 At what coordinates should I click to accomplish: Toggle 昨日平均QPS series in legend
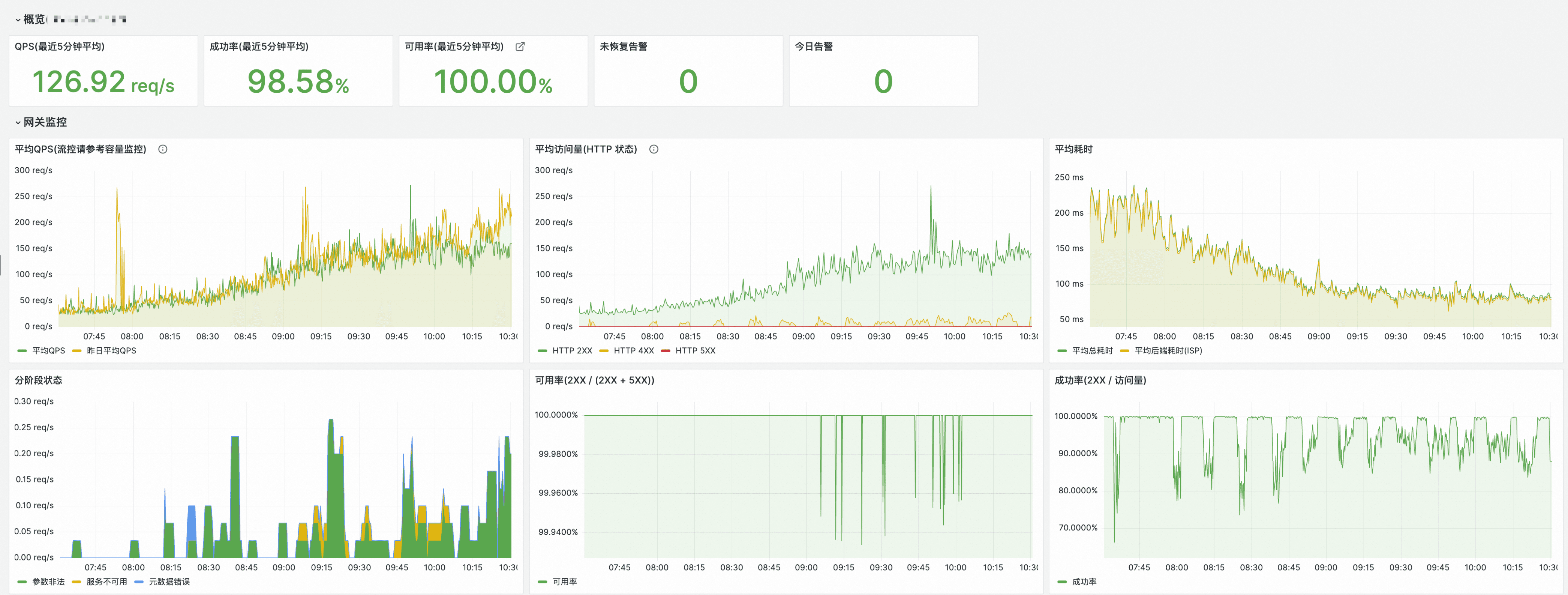coord(111,351)
